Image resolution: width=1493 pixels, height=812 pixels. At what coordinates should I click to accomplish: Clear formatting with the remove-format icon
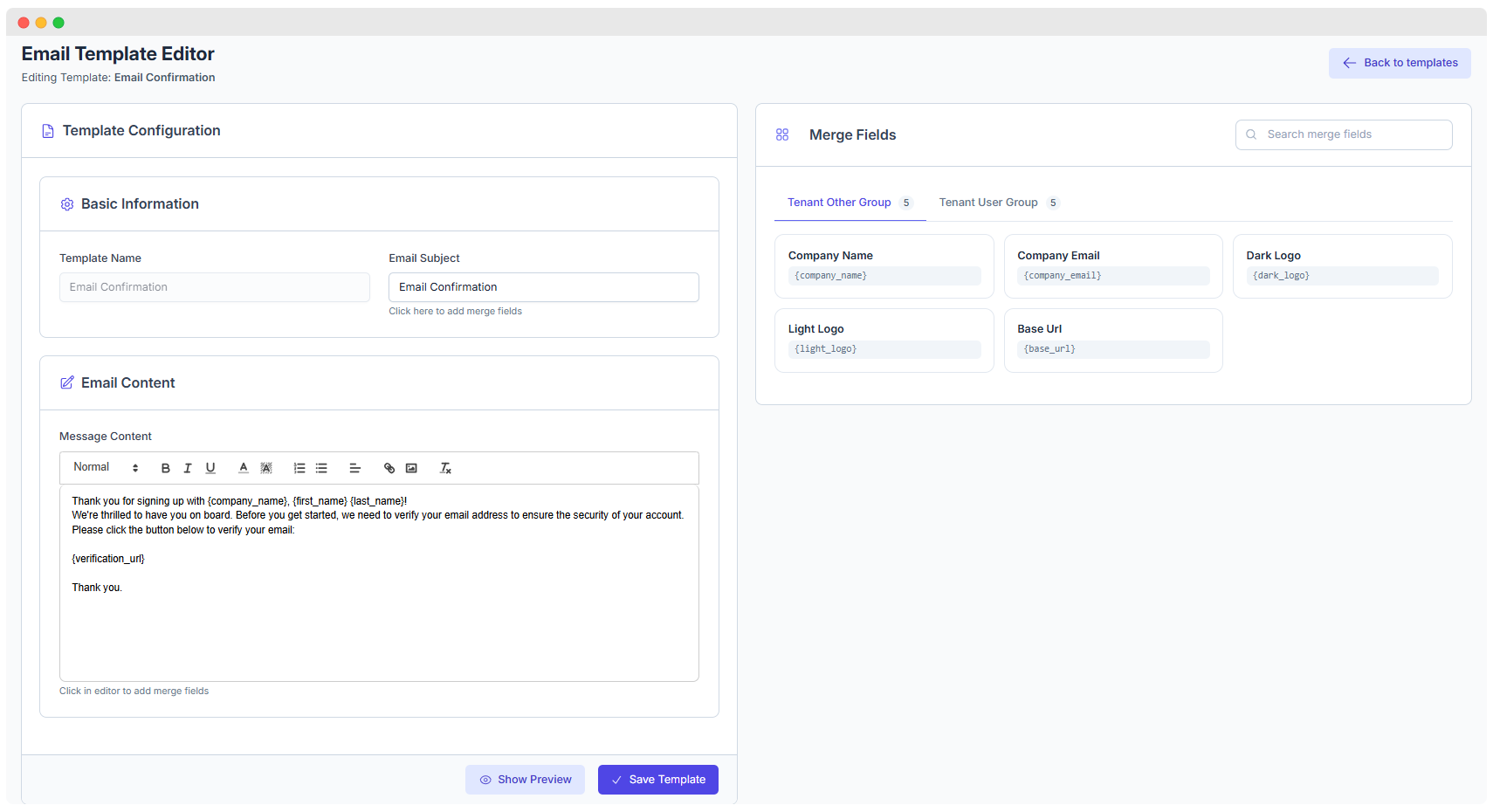pyautogui.click(x=446, y=468)
